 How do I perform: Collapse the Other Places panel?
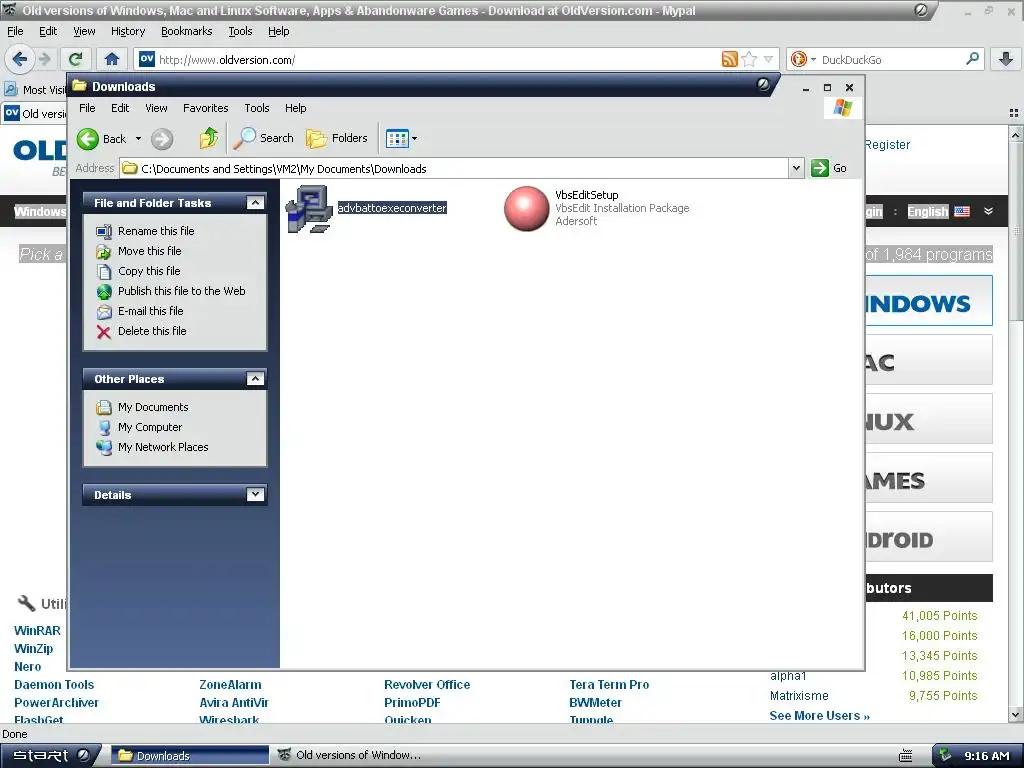[255, 379]
